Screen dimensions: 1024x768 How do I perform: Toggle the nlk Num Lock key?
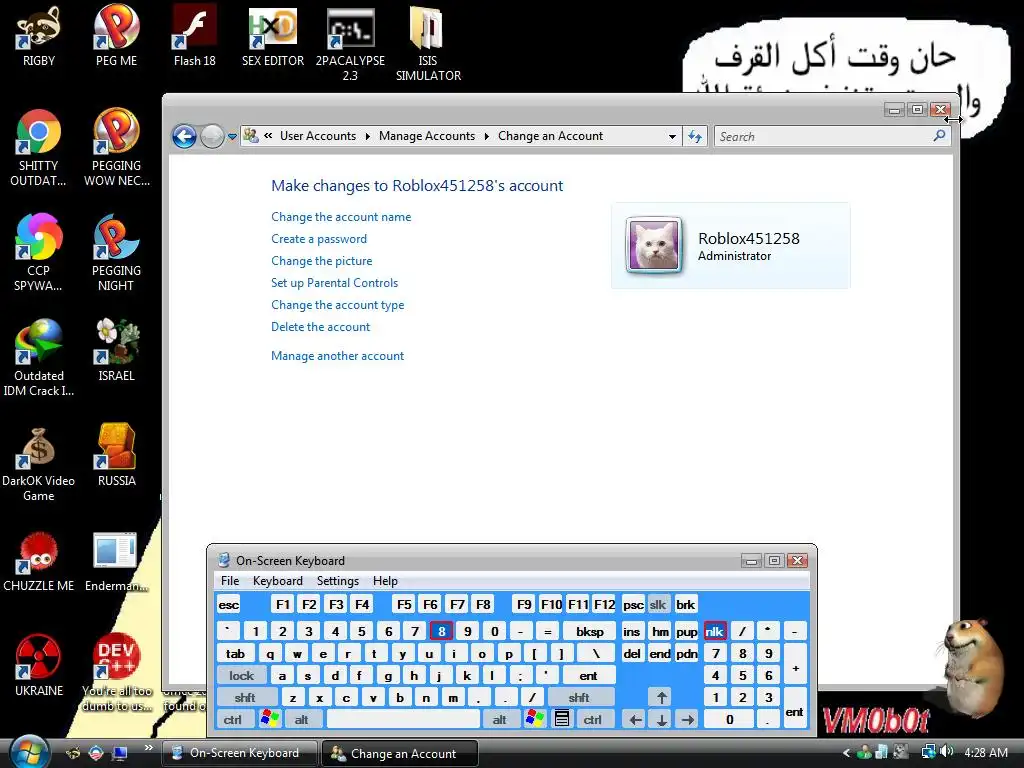(x=714, y=631)
